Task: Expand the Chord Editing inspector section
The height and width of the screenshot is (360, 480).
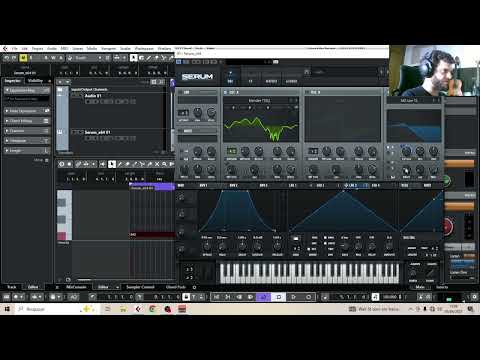Action: (27, 121)
